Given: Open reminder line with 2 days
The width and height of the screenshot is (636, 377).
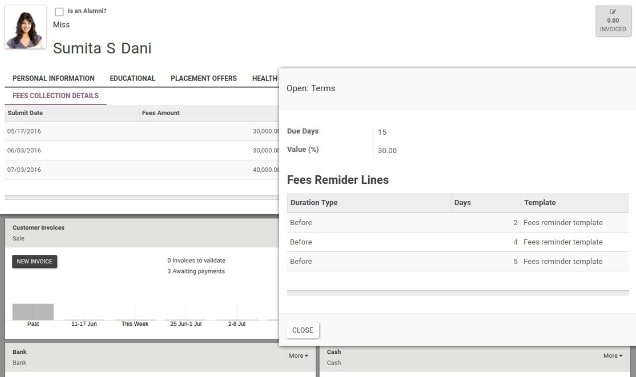Looking at the screenshot, I should click(x=458, y=223).
